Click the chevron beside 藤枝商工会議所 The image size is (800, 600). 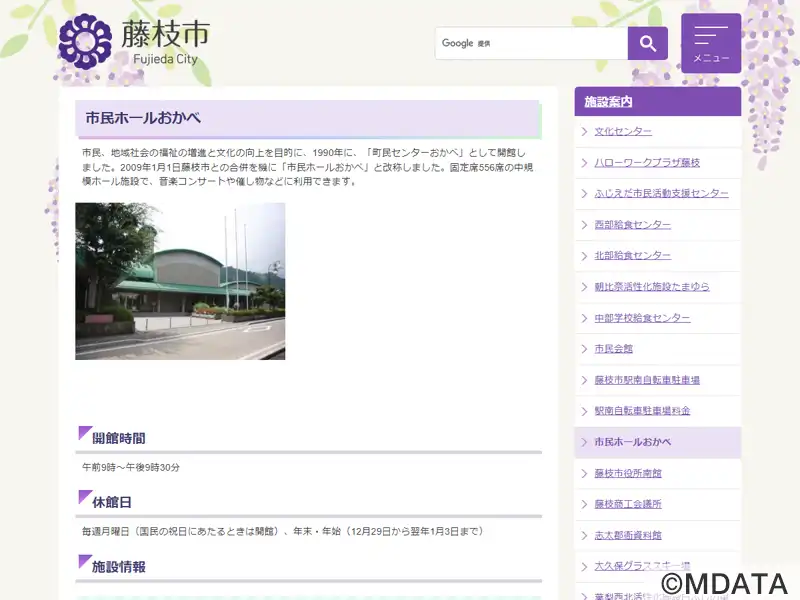click(584, 504)
